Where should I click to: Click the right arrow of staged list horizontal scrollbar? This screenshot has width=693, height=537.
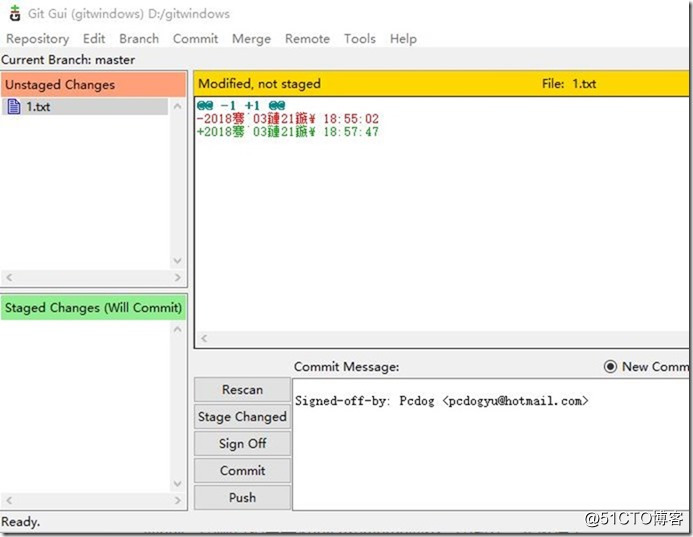[x=178, y=500]
